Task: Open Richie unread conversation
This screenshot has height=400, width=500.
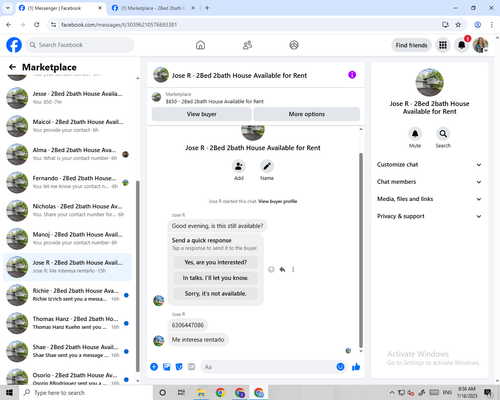Action: 67,295
